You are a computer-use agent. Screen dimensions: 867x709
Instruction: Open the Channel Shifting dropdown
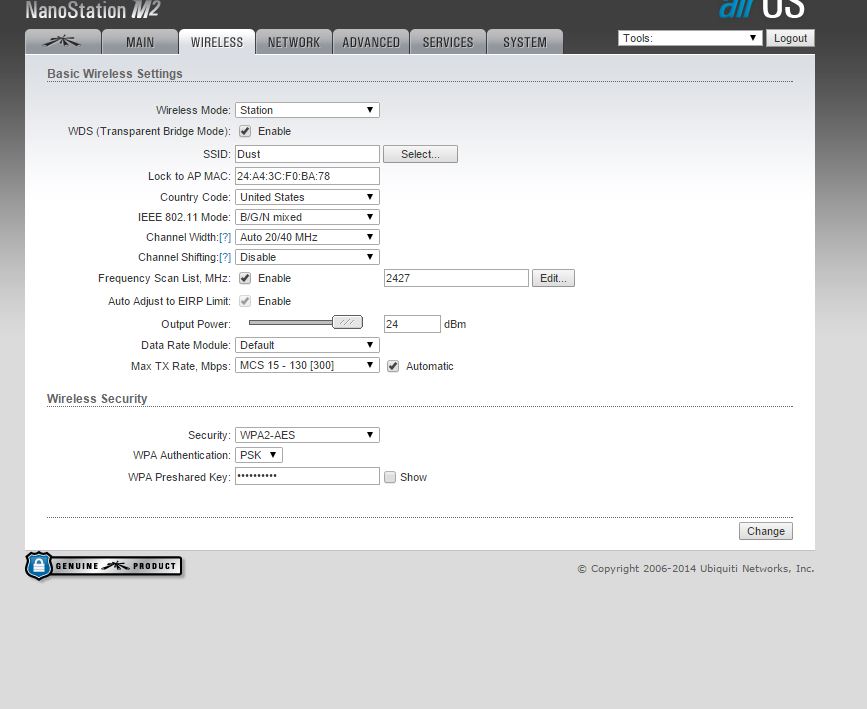(x=307, y=257)
